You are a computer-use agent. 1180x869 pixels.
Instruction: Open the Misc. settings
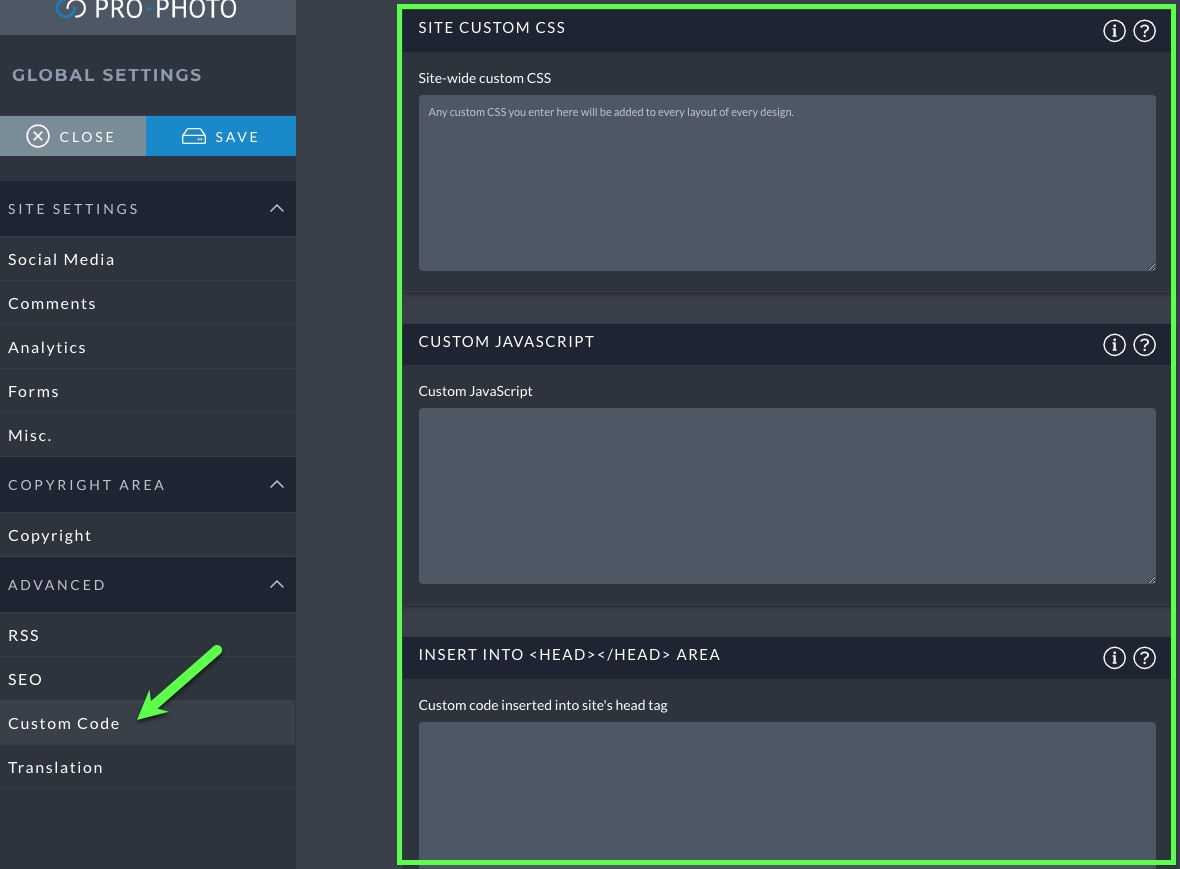tap(148, 435)
